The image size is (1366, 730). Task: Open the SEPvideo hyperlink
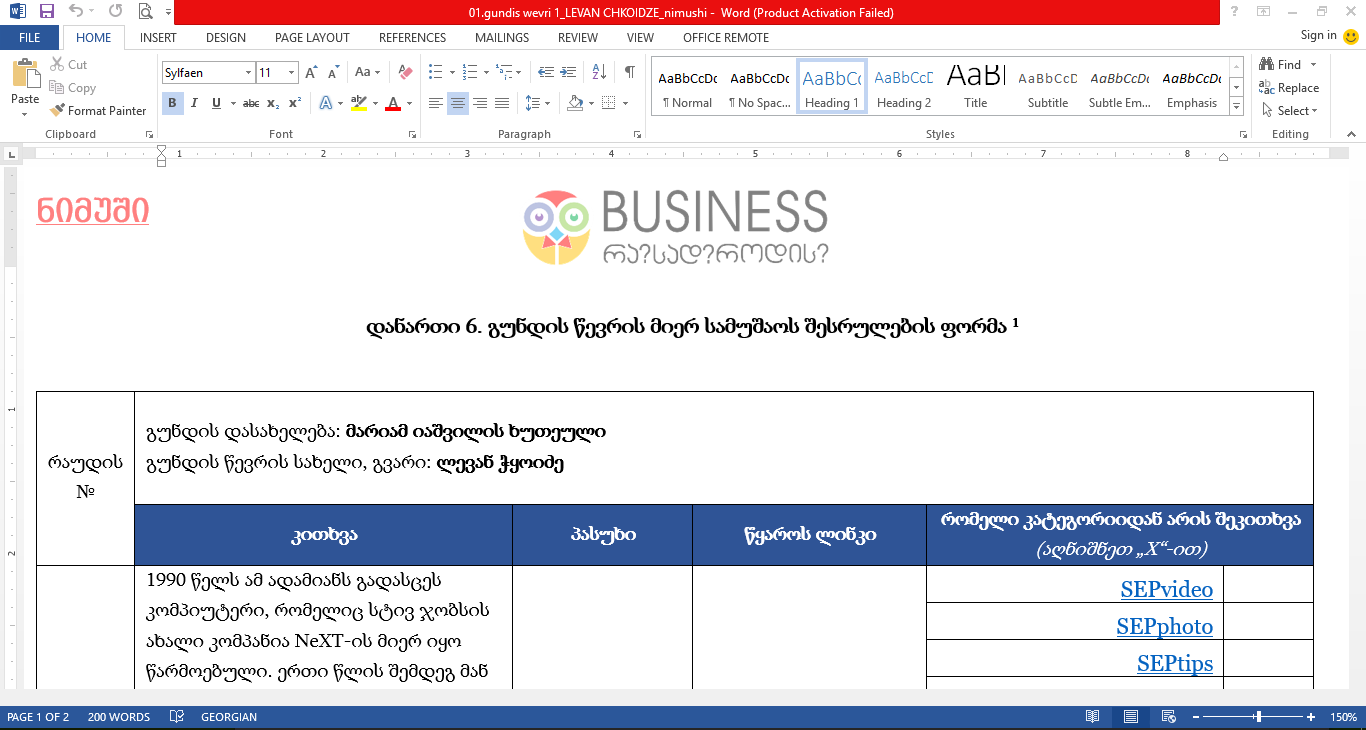coord(1166,590)
